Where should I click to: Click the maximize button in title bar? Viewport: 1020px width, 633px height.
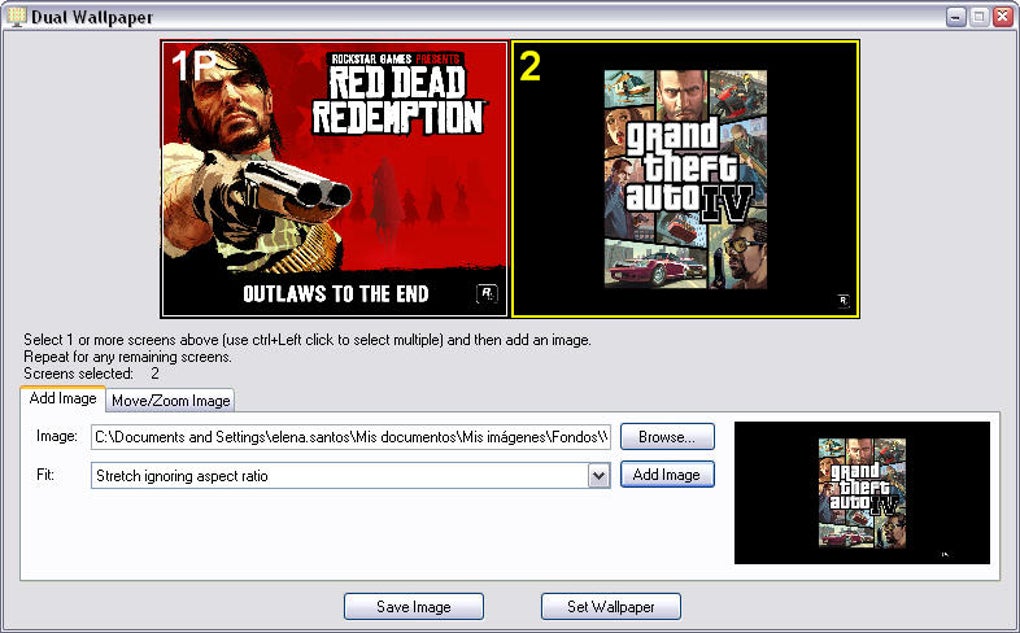click(979, 17)
